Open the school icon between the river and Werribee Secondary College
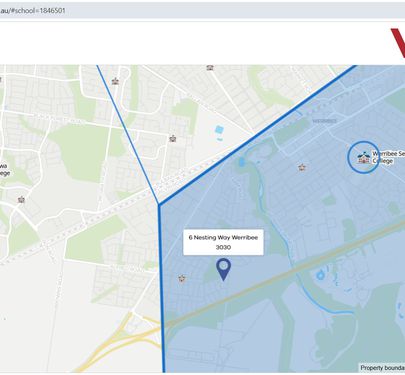 302,167
